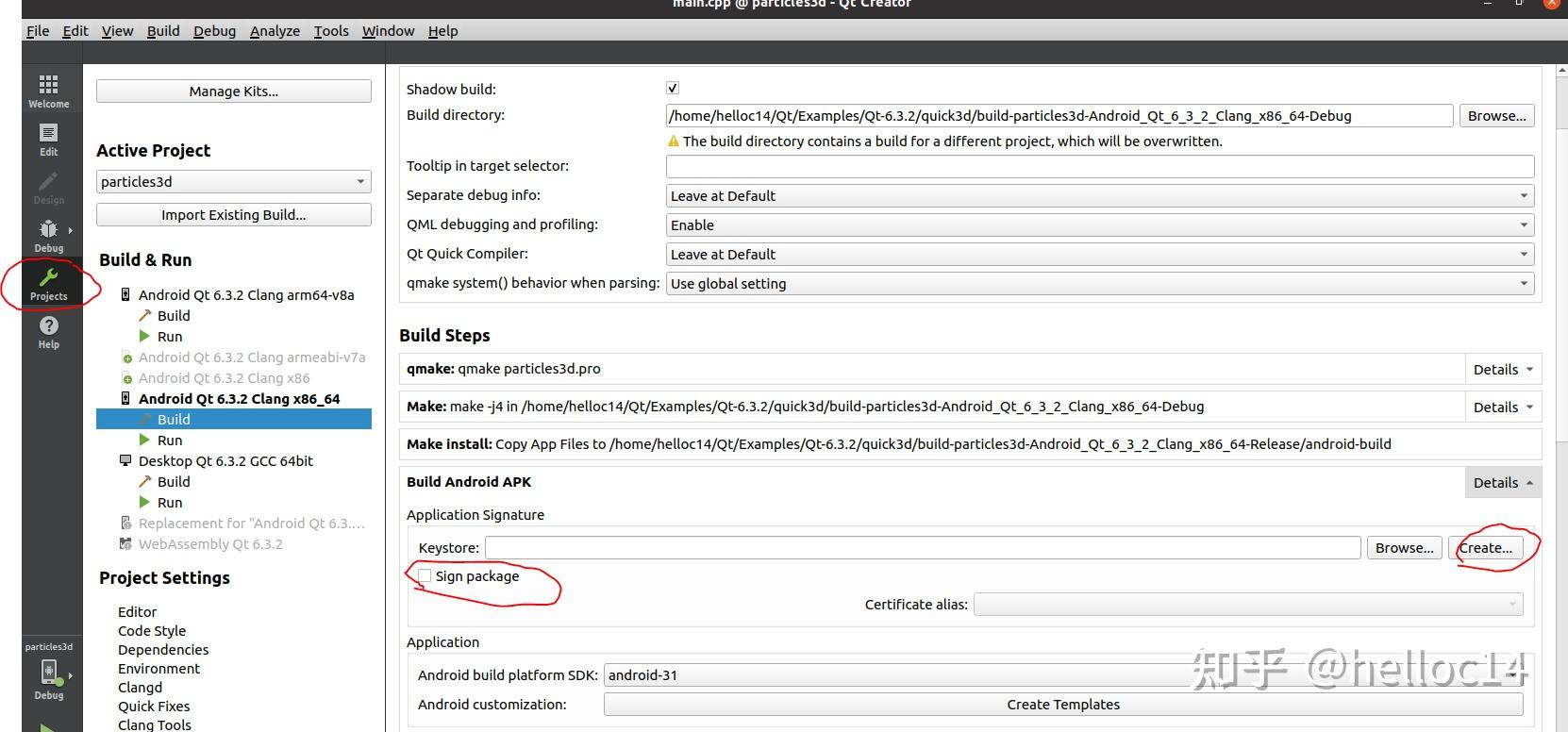The image size is (1568, 732).
Task: Click the Manage Kits button
Action: [233, 91]
